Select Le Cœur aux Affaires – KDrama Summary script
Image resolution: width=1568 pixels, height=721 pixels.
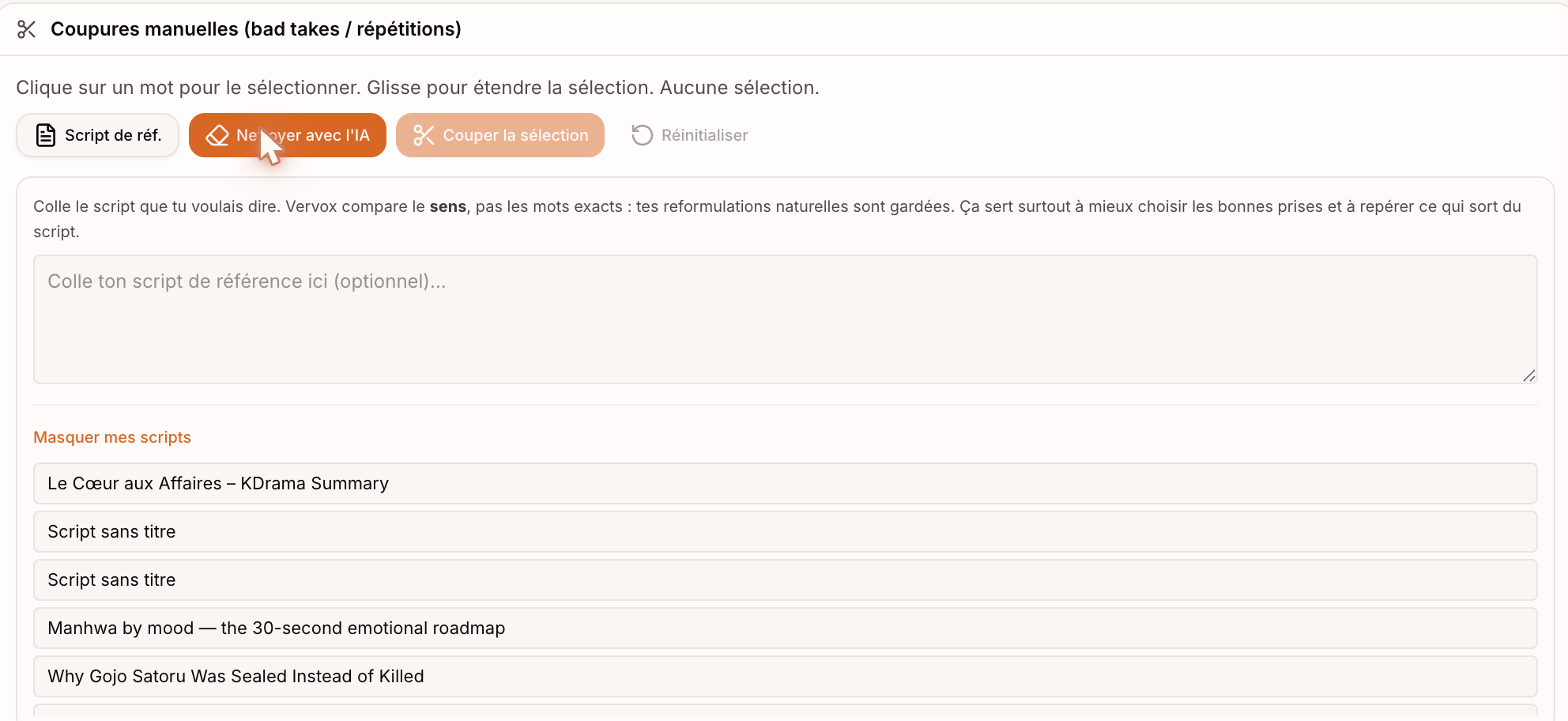coord(785,483)
